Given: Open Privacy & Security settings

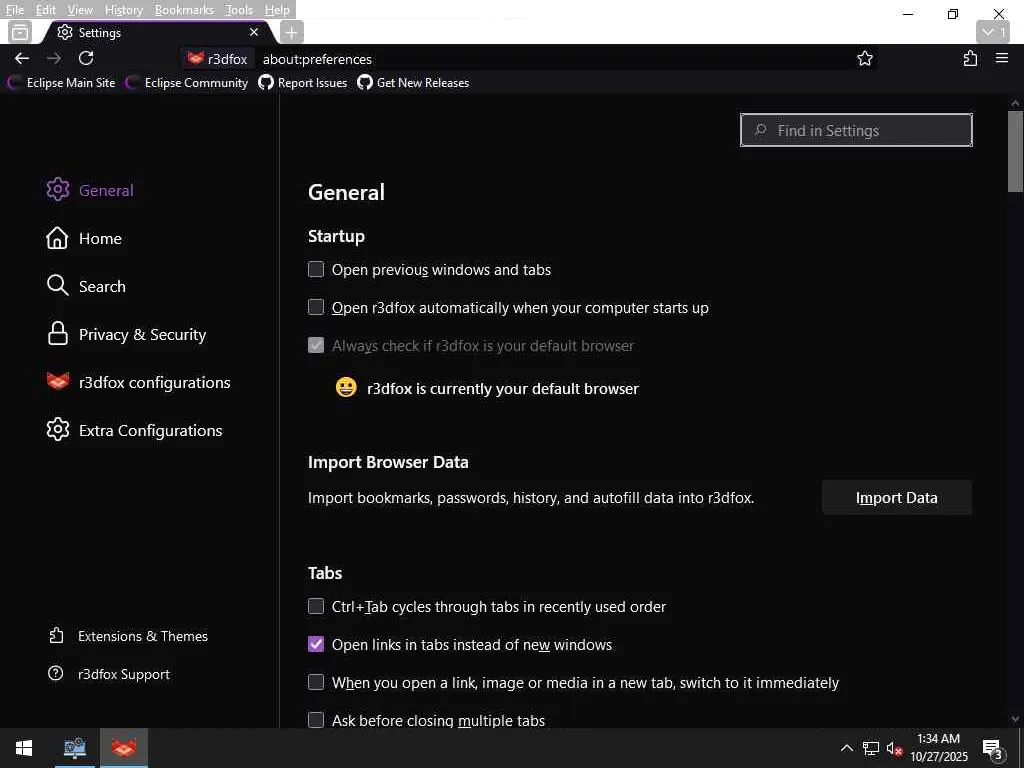Looking at the screenshot, I should [x=127, y=334].
